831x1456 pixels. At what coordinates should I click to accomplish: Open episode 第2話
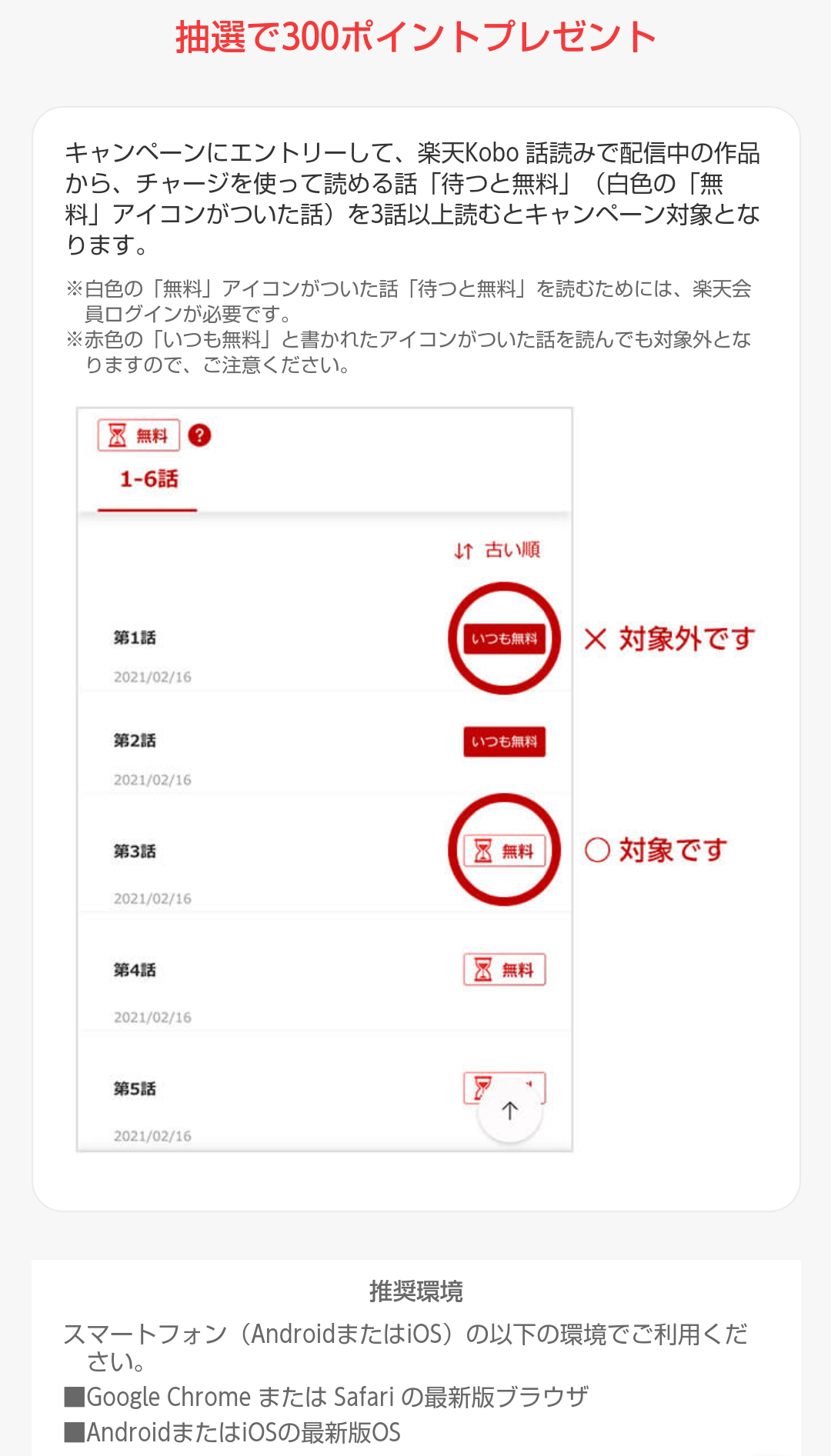click(x=135, y=741)
